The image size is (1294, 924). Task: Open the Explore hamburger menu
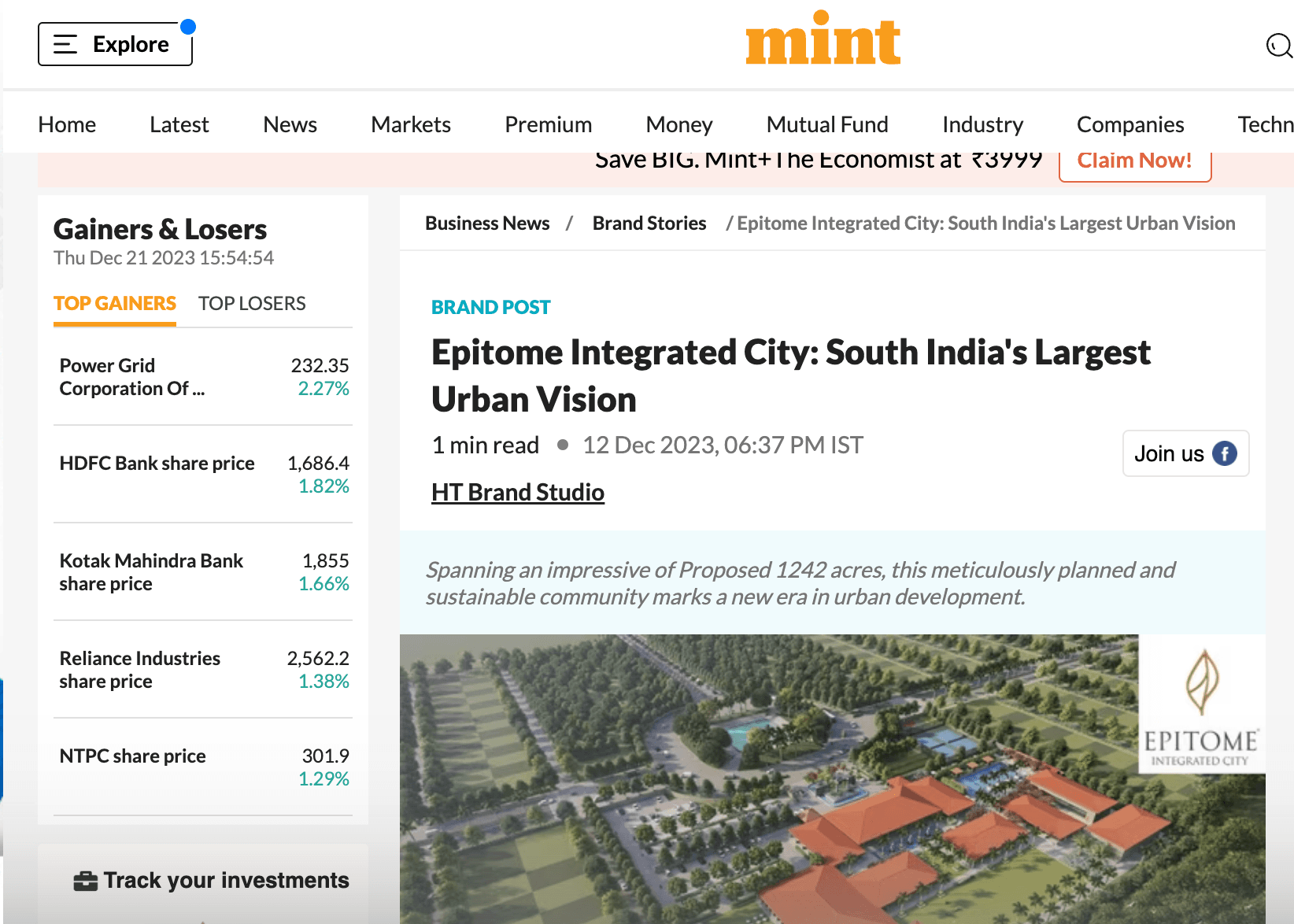click(x=115, y=44)
